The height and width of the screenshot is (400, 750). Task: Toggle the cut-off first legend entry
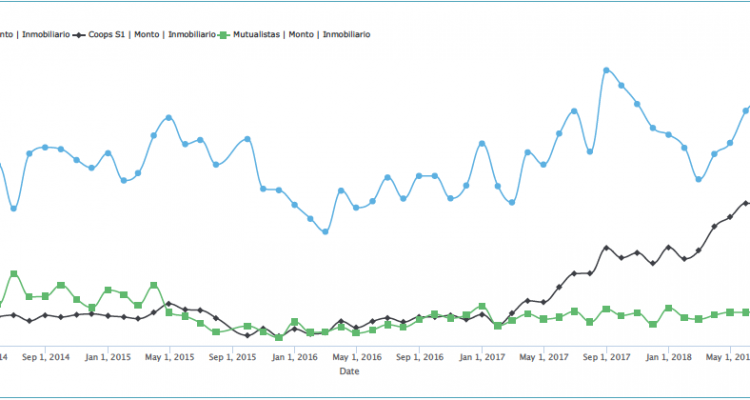click(35, 34)
